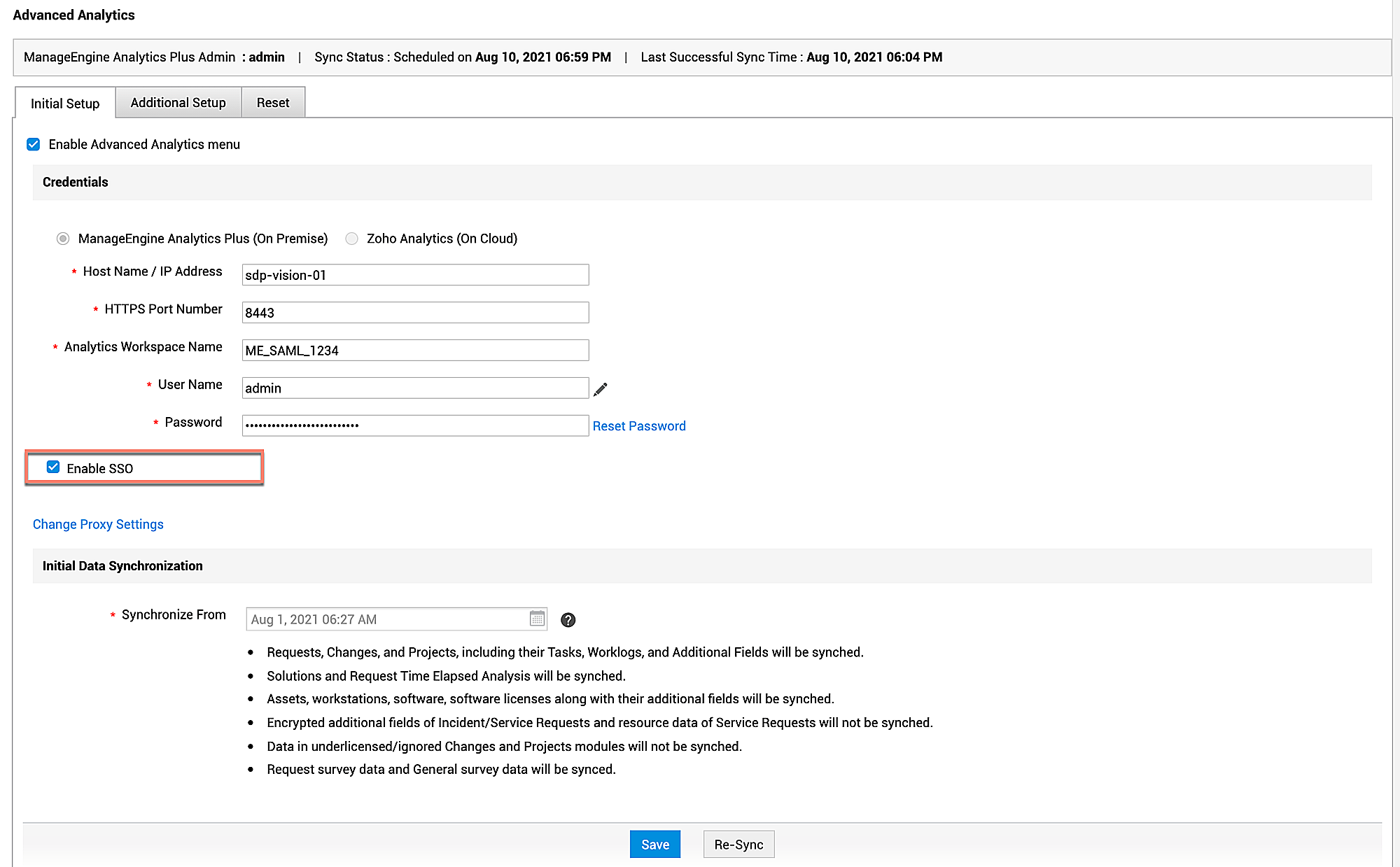Click the help question mark icon
The width and height of the screenshot is (1400, 867).
[x=568, y=620]
